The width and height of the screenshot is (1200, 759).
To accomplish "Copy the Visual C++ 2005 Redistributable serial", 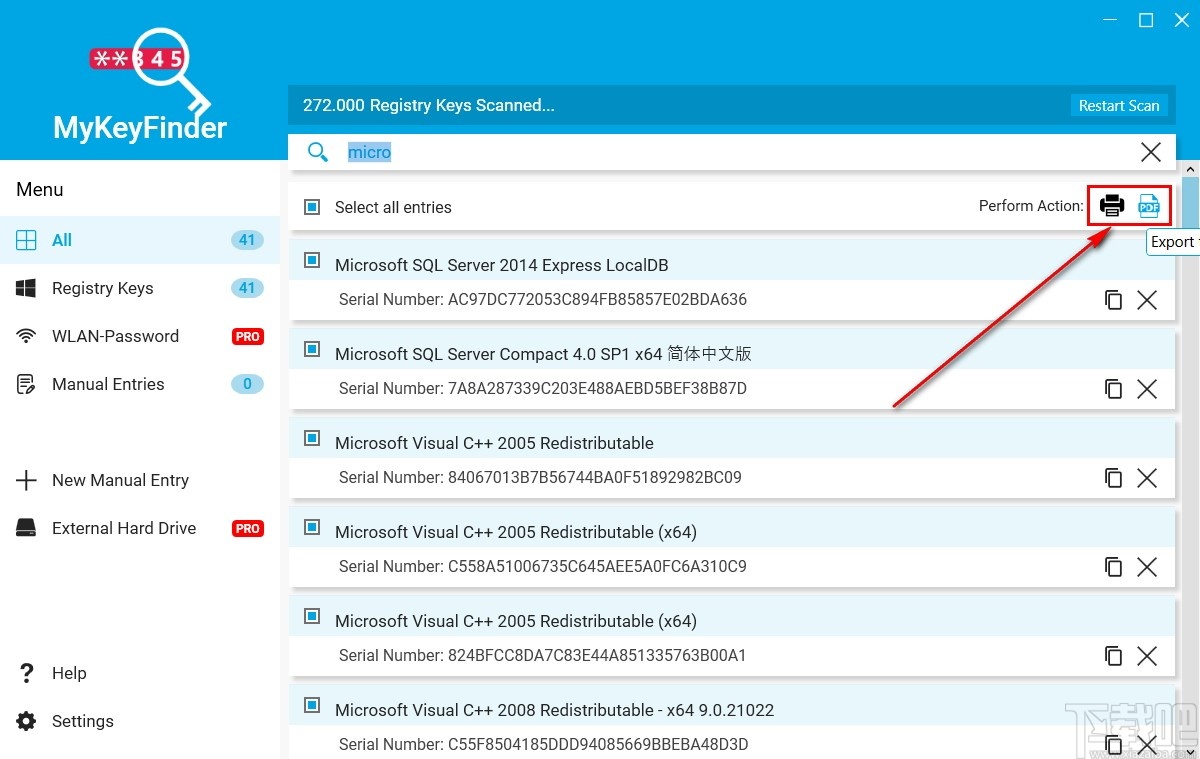I will click(1114, 478).
